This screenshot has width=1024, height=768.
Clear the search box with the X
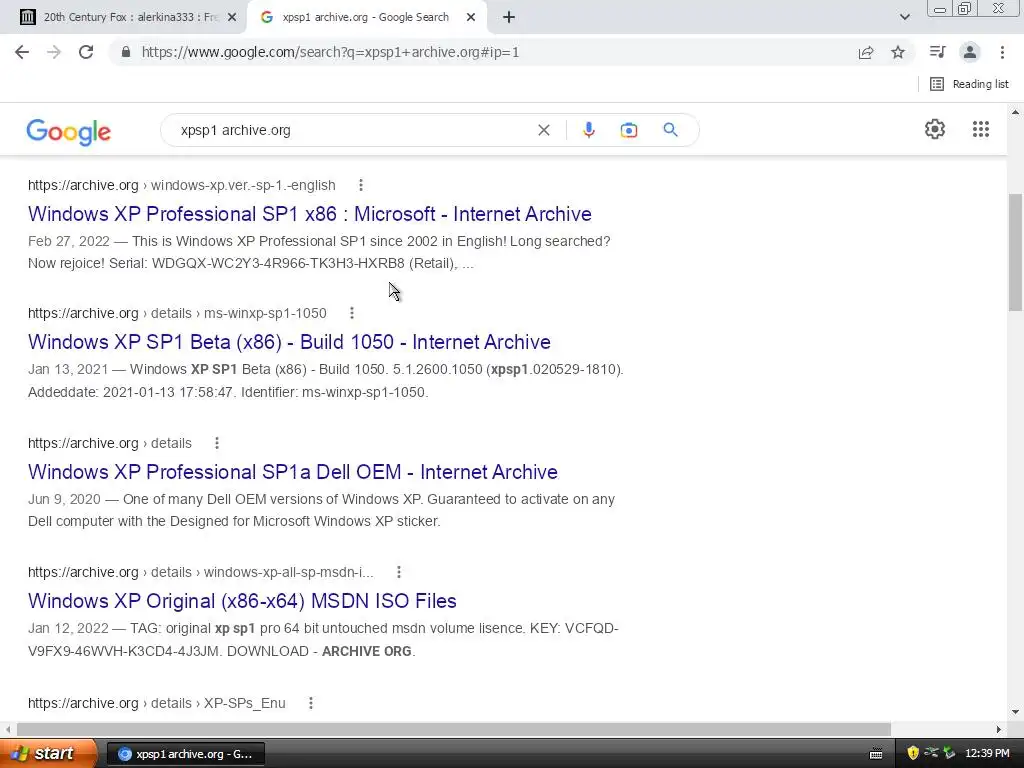pos(543,130)
